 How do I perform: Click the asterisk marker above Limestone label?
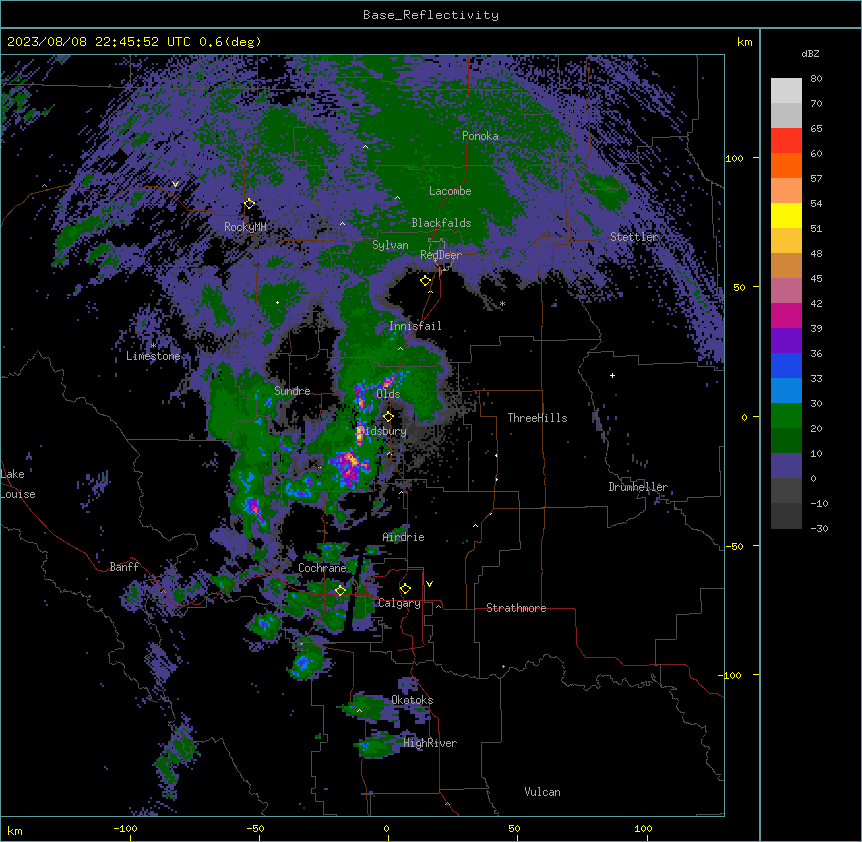[154, 346]
